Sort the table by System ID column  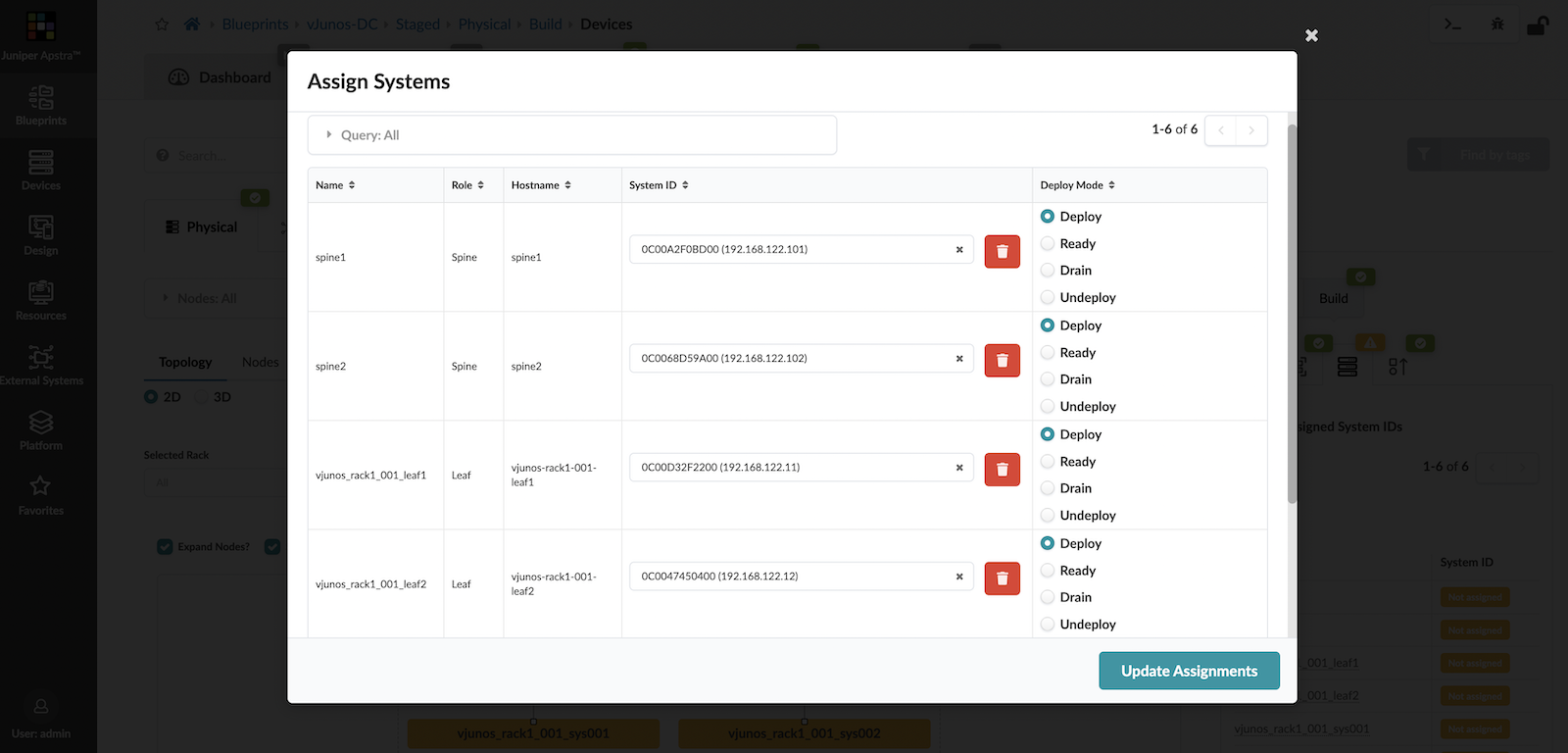(659, 185)
